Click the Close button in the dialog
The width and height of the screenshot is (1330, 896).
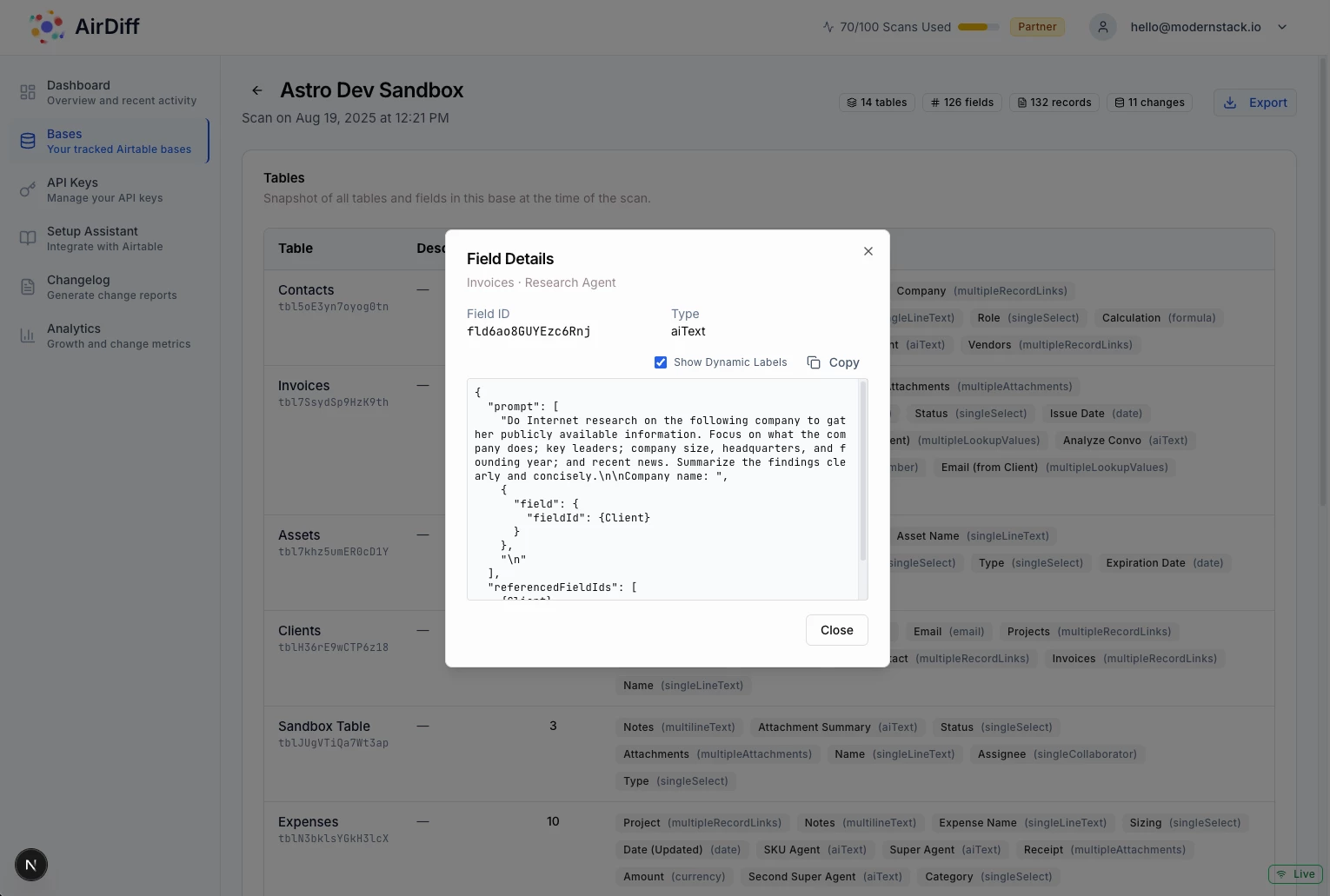pyautogui.click(x=836, y=630)
